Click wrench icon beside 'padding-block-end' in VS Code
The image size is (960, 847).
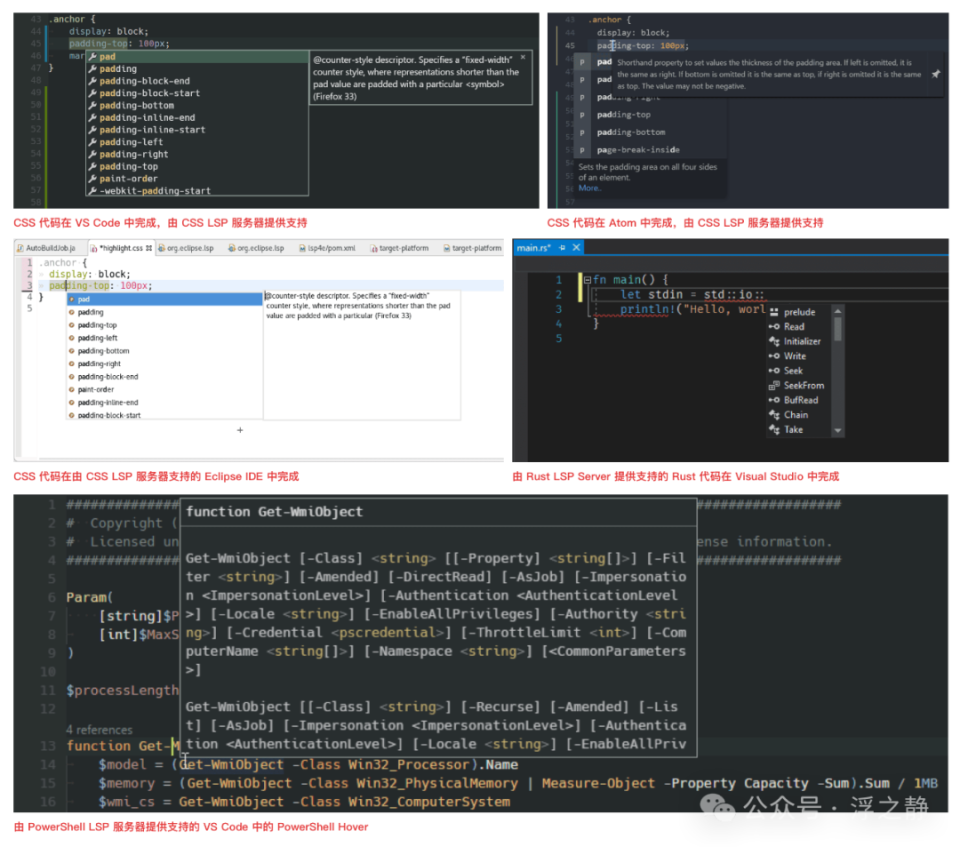(92, 81)
